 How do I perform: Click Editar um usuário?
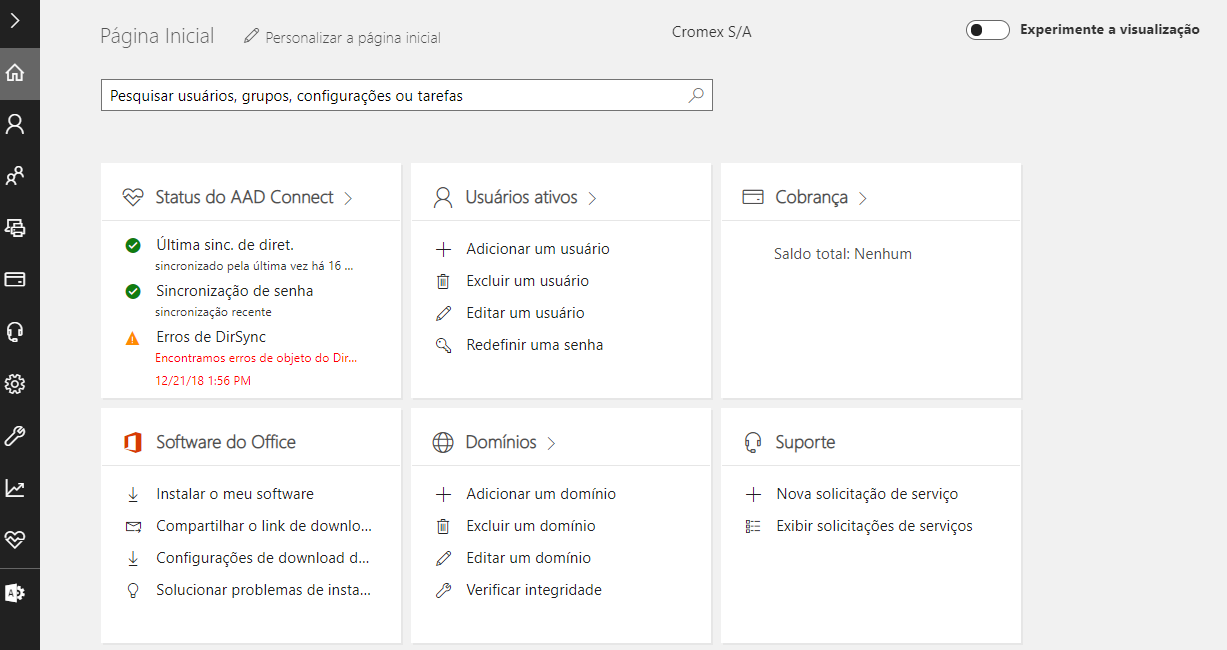(x=525, y=313)
